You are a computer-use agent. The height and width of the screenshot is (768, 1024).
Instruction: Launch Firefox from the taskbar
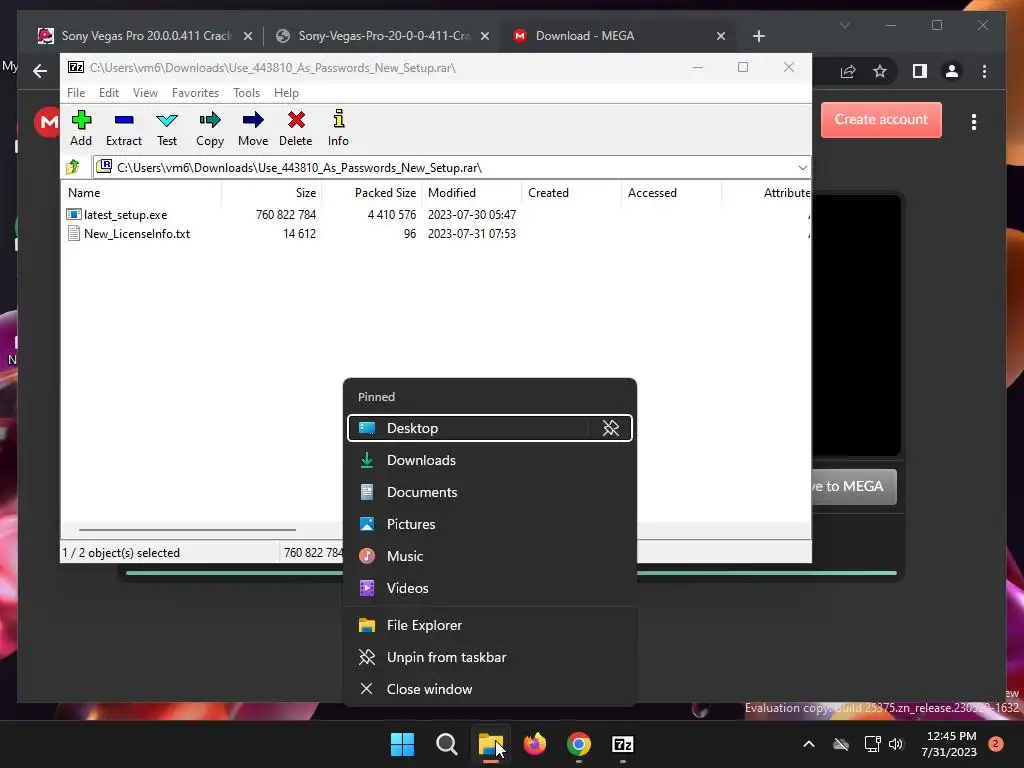[x=535, y=744]
